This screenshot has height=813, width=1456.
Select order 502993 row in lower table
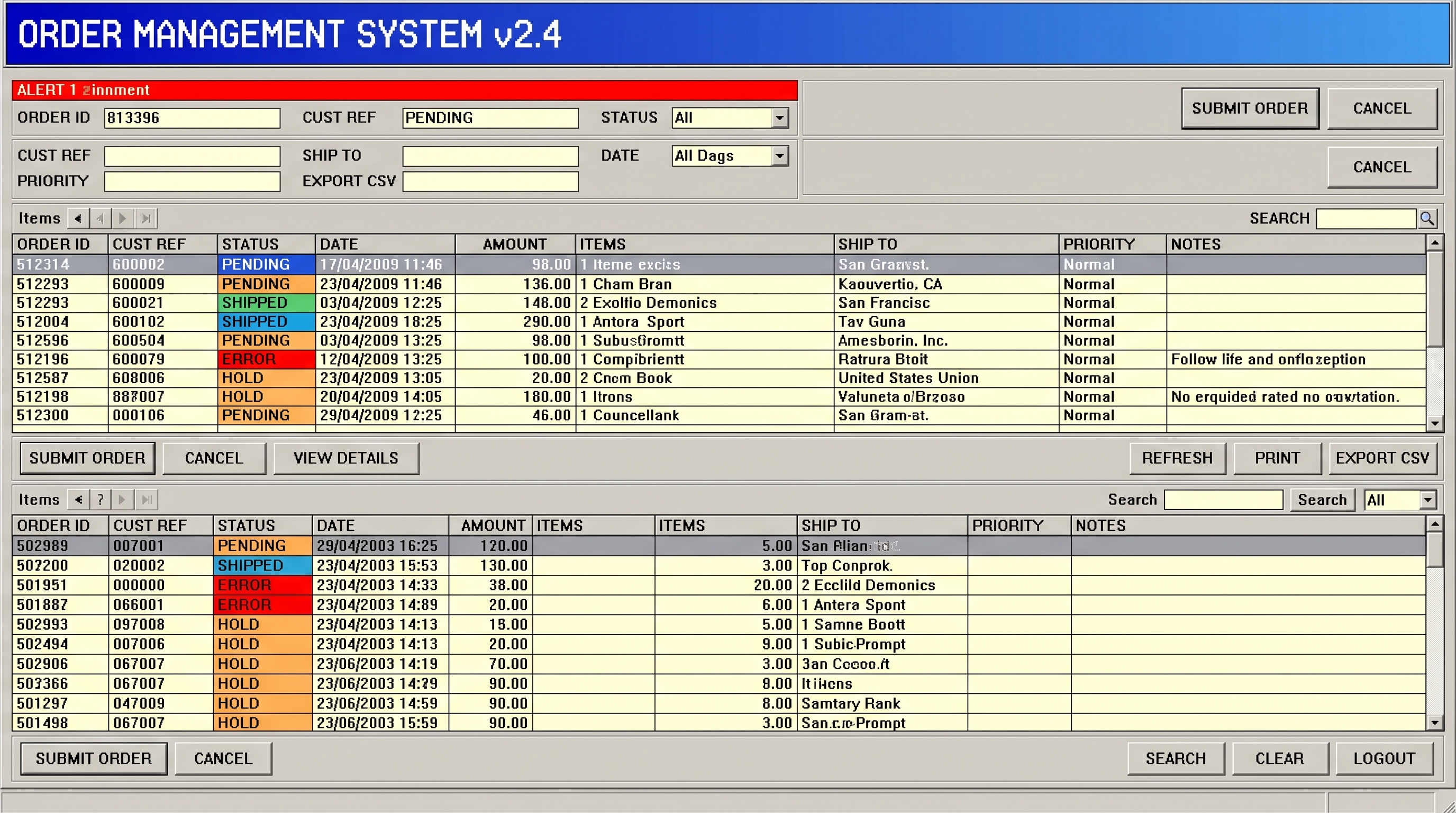point(719,625)
